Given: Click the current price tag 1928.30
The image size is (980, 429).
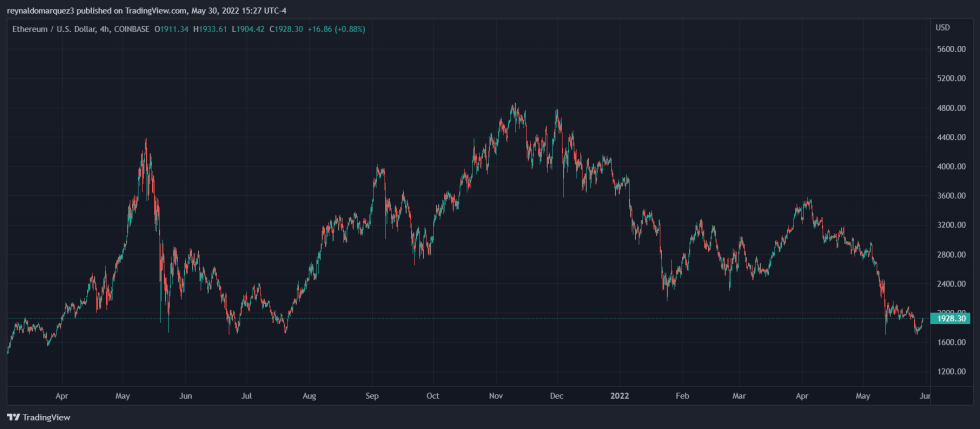Looking at the screenshot, I should [x=948, y=318].
